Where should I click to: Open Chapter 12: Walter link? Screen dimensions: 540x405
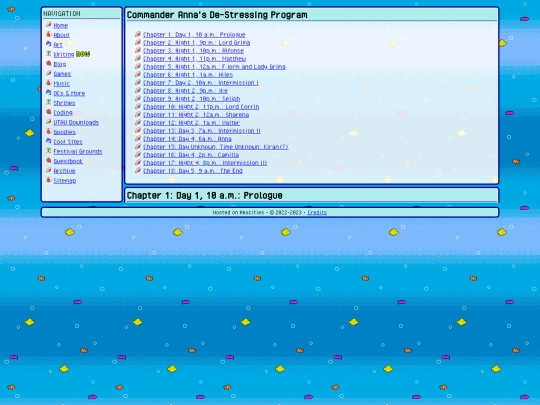(191, 123)
